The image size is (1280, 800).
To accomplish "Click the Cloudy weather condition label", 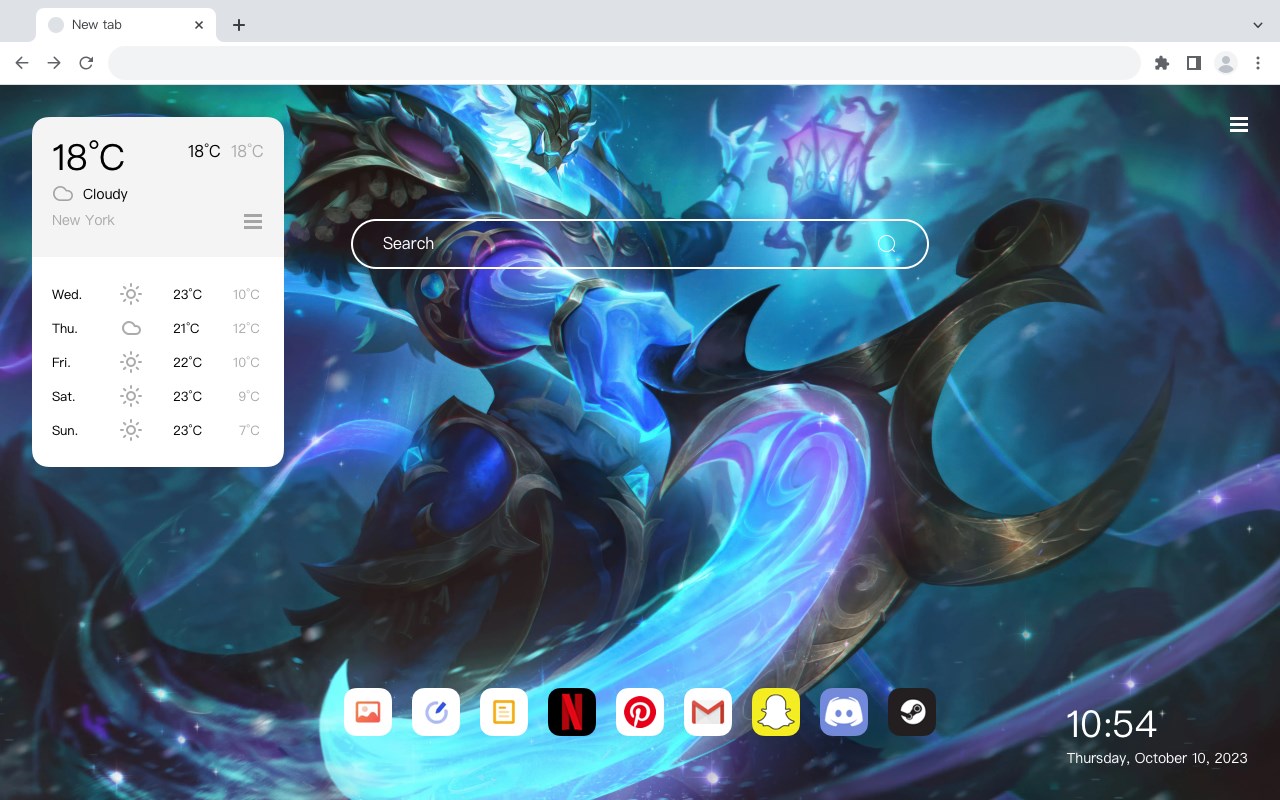I will click(x=105, y=194).
